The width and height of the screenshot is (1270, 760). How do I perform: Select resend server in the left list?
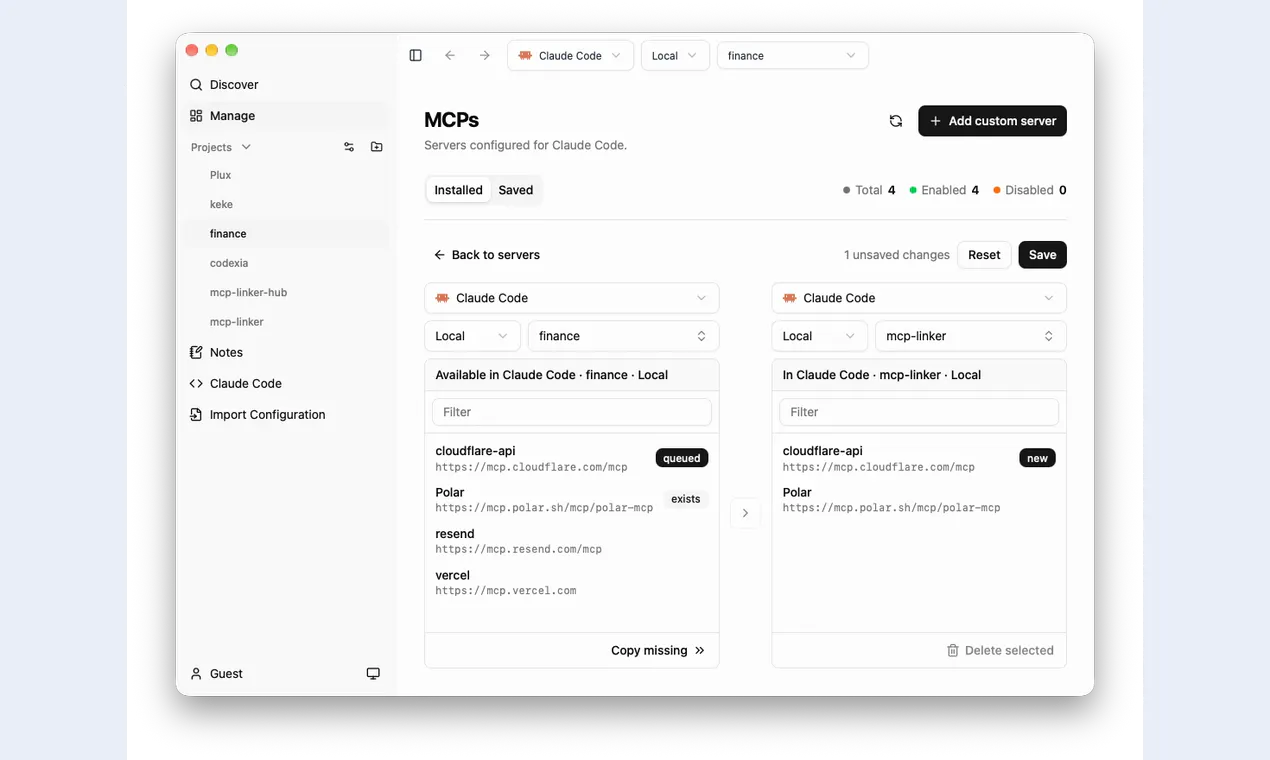[571, 541]
